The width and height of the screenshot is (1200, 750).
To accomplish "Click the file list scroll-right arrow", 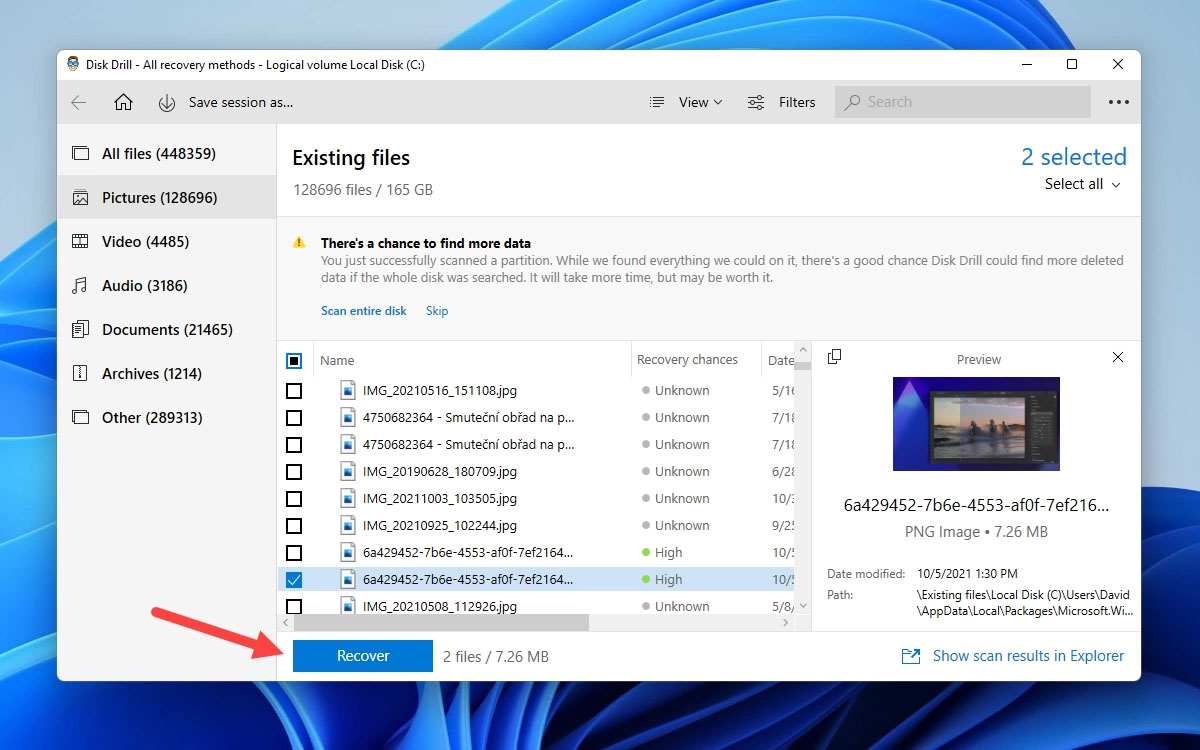I will click(786, 623).
